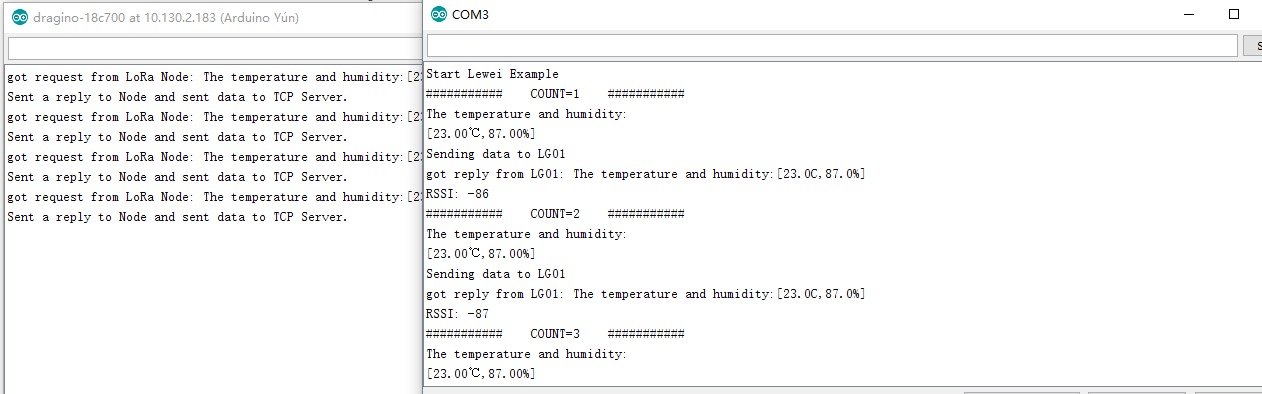Click the Arduino icon in COM3 title bar

438,15
